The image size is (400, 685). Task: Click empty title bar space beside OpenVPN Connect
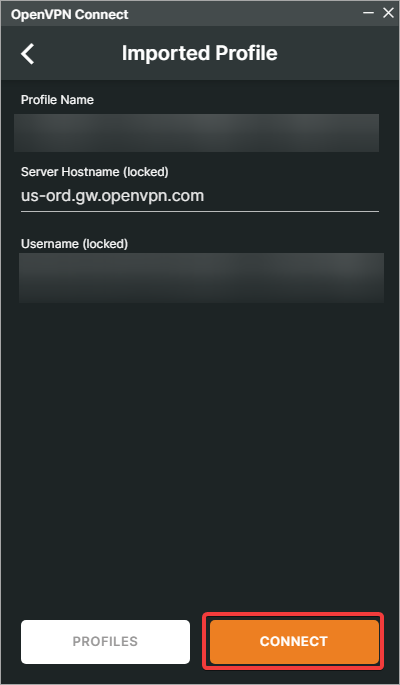tap(245, 14)
